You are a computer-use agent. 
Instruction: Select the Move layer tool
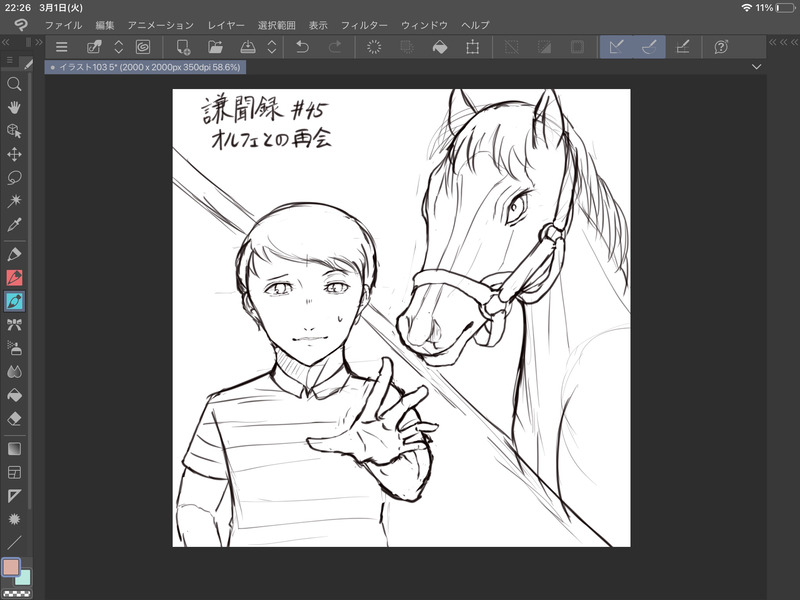(x=14, y=155)
